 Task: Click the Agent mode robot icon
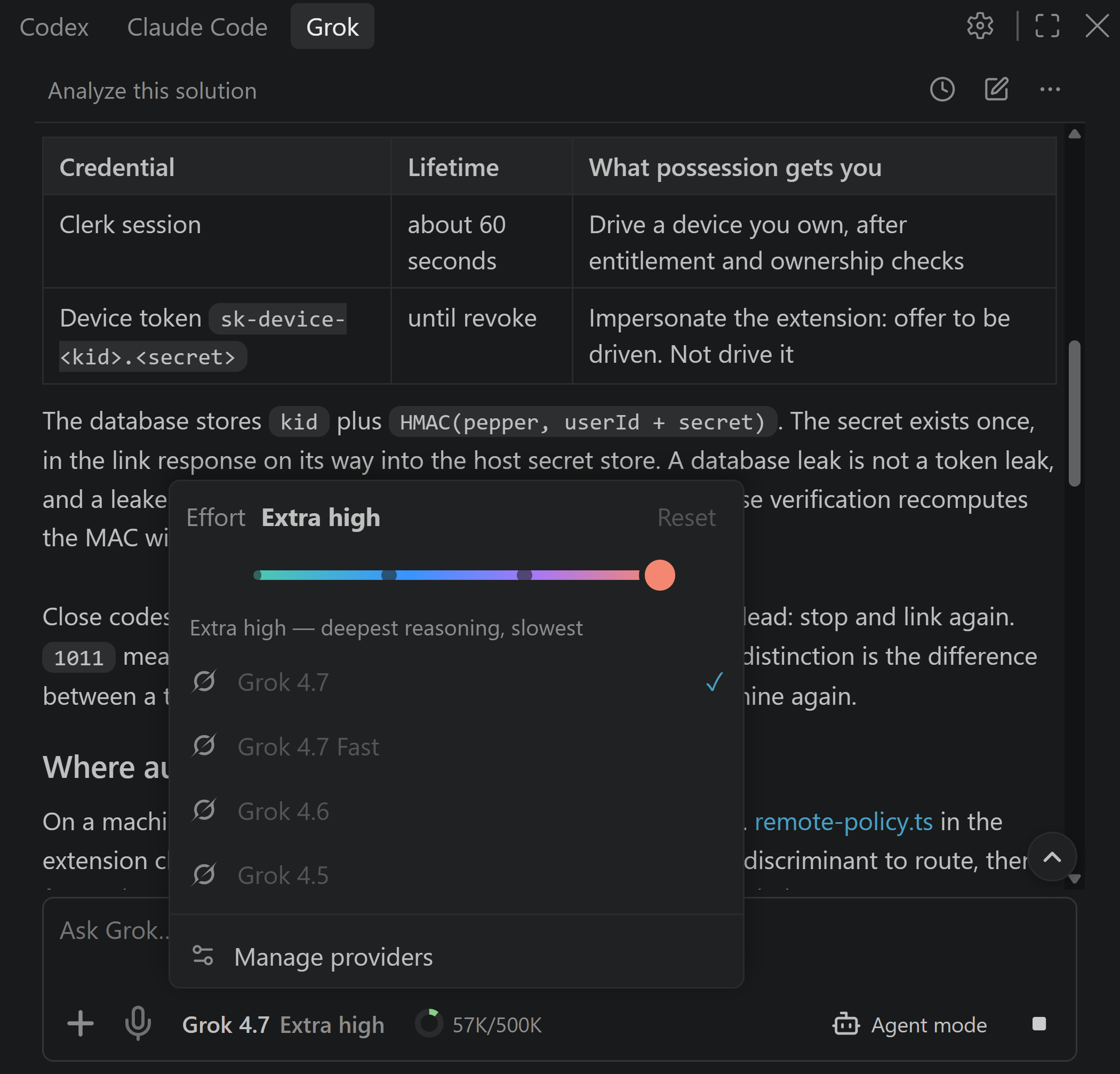coord(846,1024)
